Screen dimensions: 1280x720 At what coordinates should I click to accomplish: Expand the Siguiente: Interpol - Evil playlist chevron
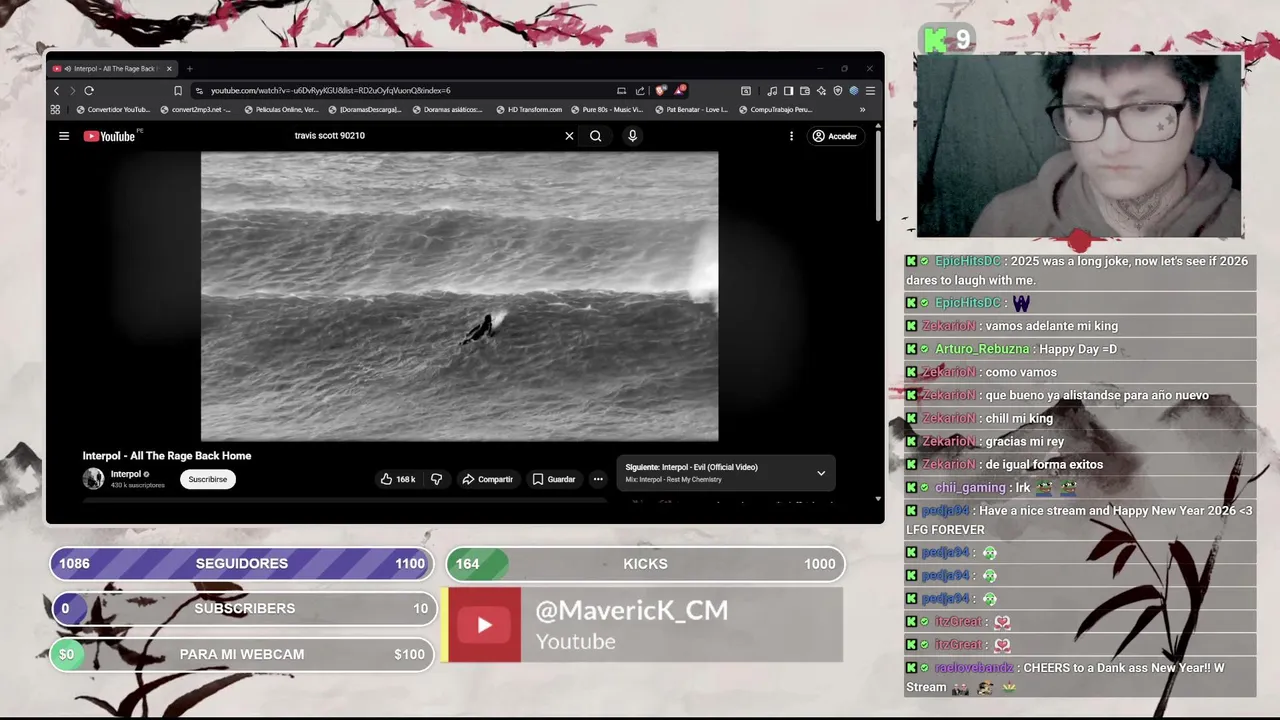[821, 473]
